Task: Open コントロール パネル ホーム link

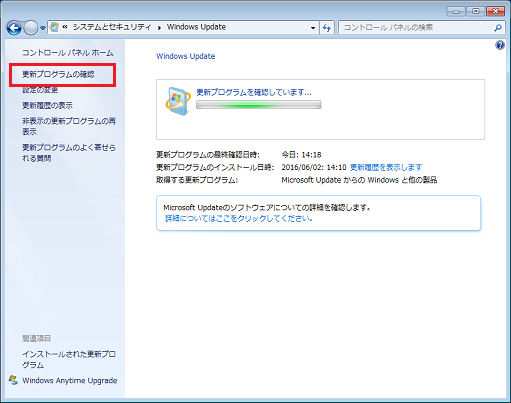Action: pos(68,53)
